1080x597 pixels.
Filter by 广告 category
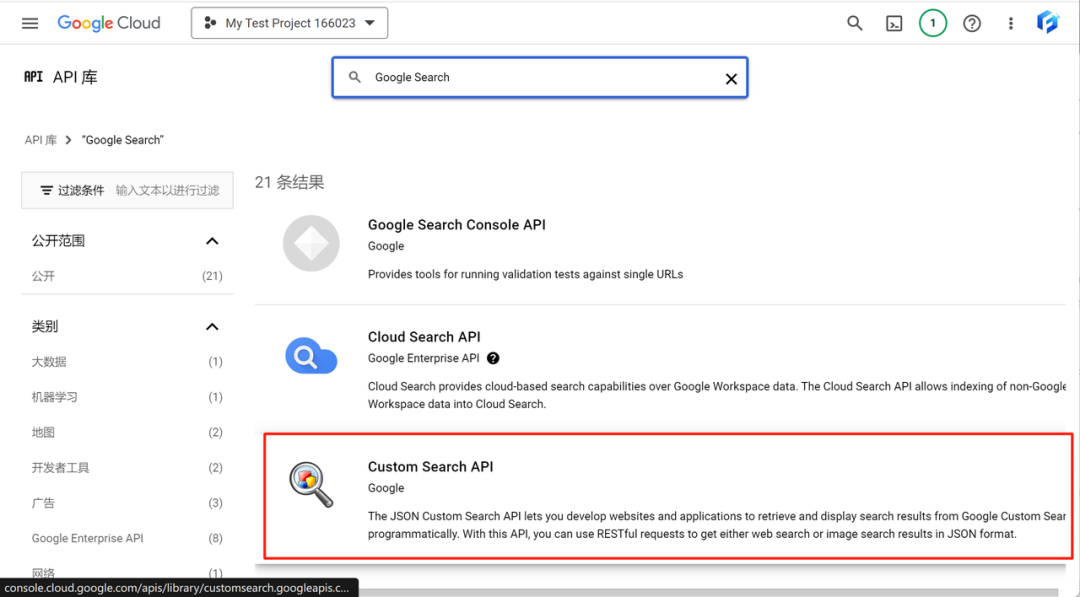127,503
